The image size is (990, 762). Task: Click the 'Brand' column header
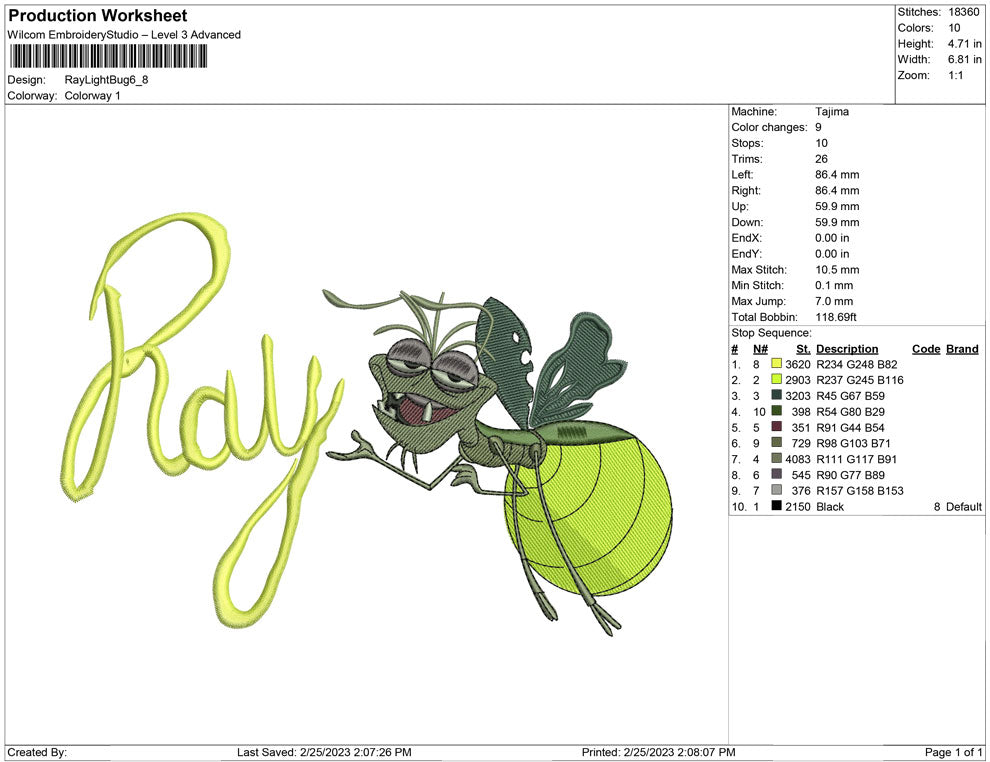(x=962, y=348)
